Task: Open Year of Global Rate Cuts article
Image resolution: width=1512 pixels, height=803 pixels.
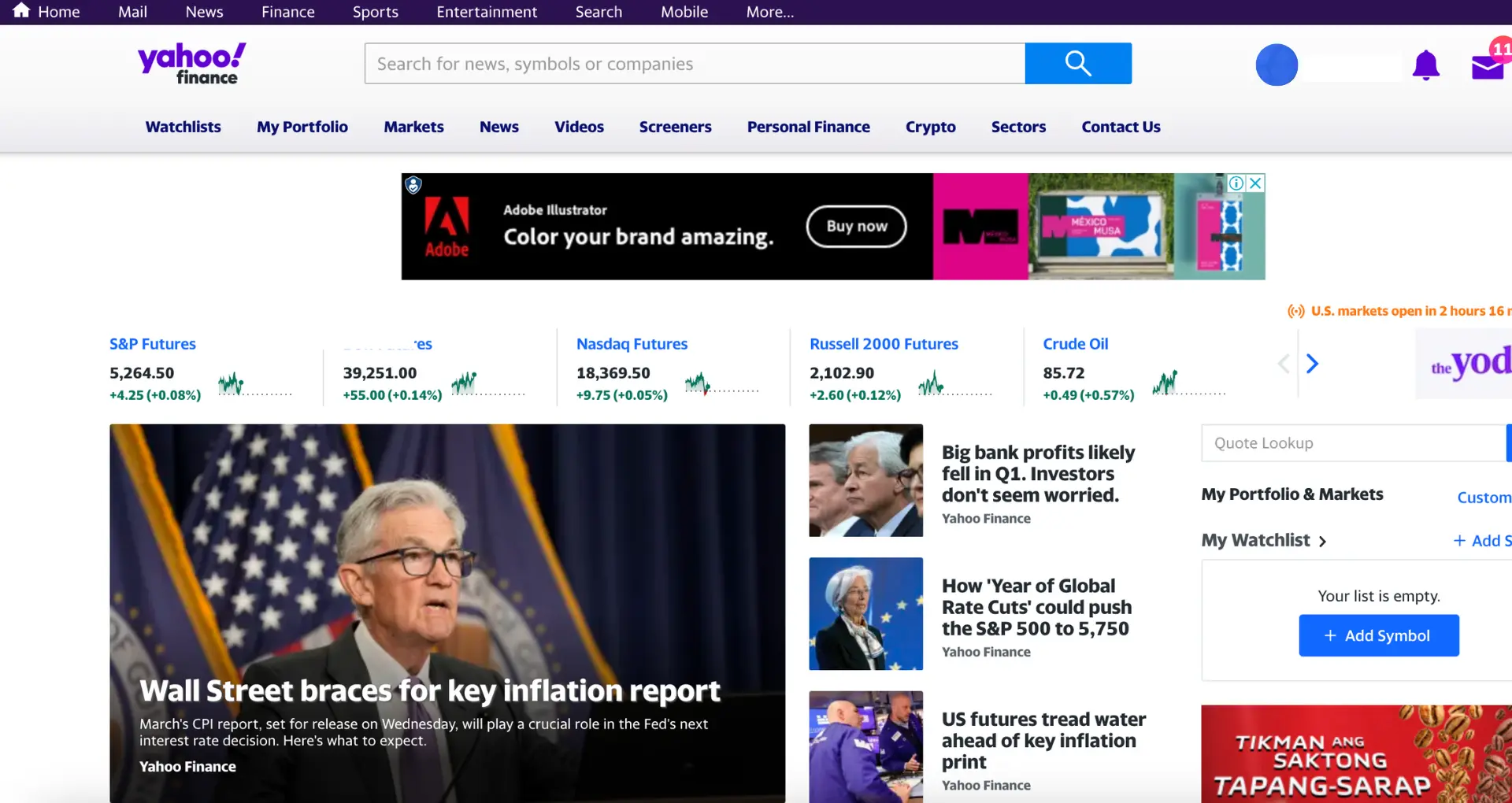Action: [1036, 607]
